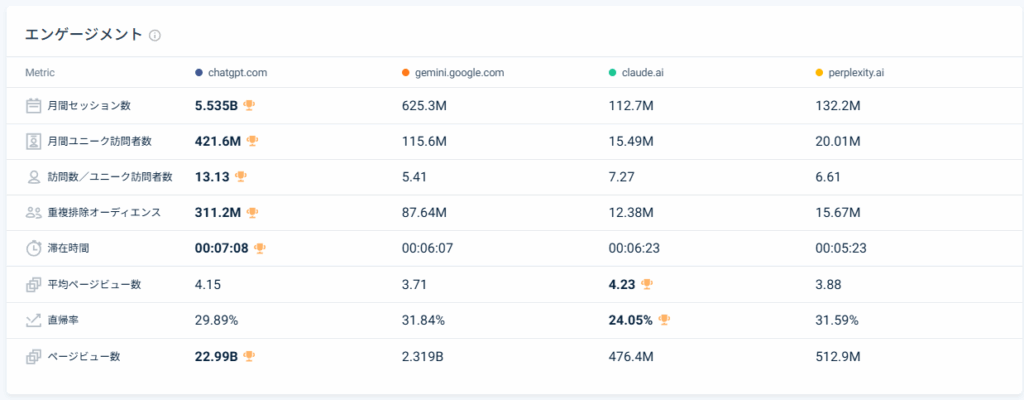Select the ページビュー数 row label

[x=84, y=356]
